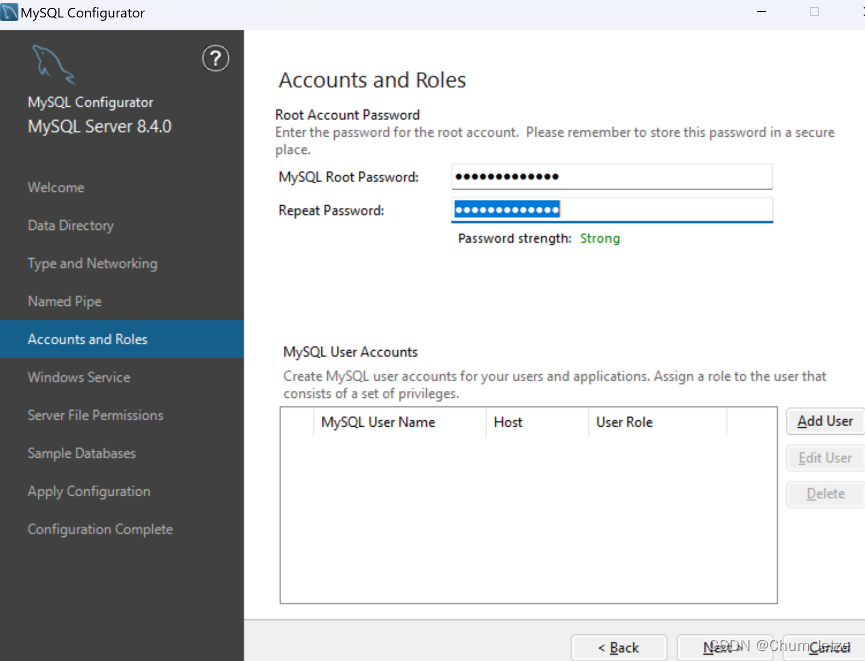This screenshot has height=661, width=865.
Task: Navigate to Type and Networking step
Action: tap(92, 263)
